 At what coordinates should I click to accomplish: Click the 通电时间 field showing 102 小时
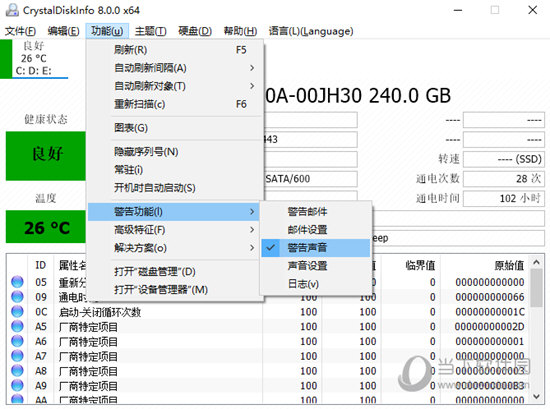(x=504, y=199)
